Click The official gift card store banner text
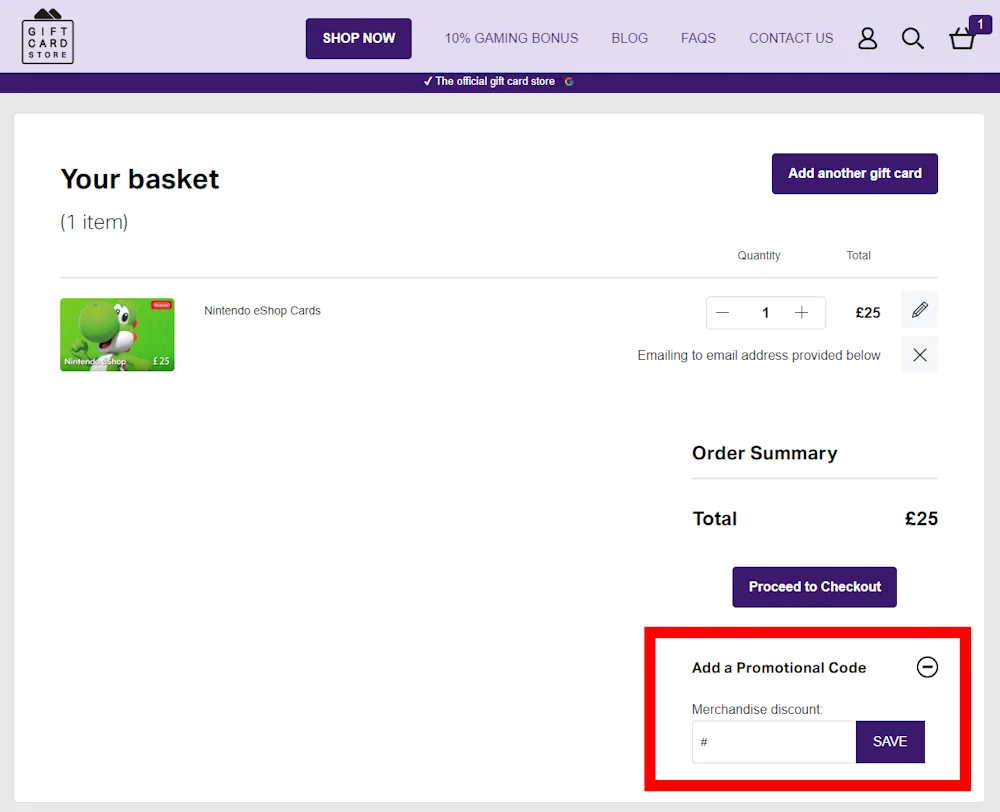The height and width of the screenshot is (812, 1000). coord(494,82)
